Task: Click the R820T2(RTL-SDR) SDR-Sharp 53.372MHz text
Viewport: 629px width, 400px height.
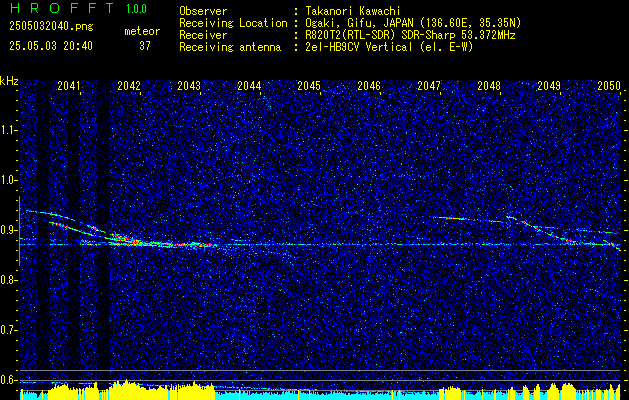Action: [x=410, y=35]
